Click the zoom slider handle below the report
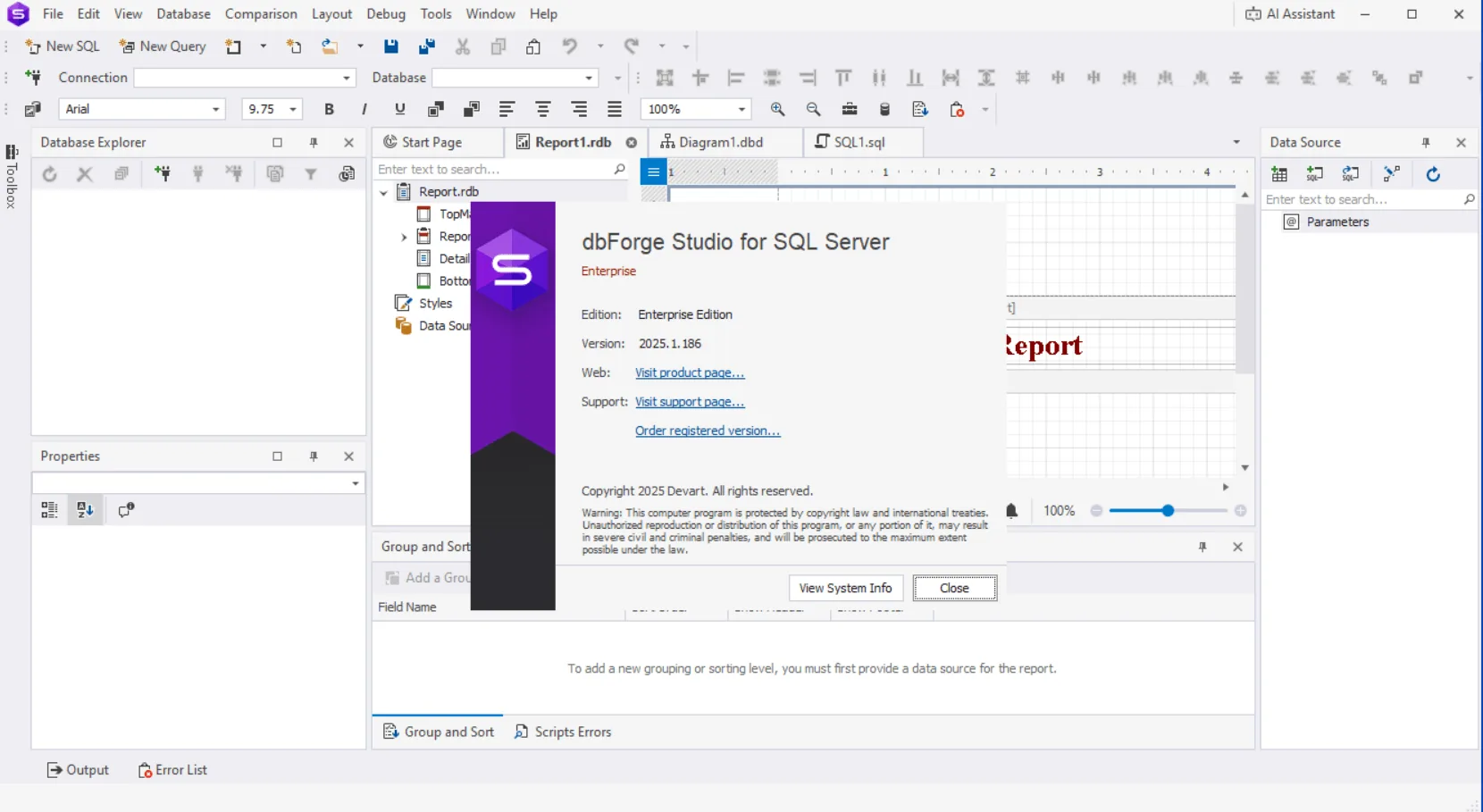Viewport: 1483px width, 812px height. point(1168,511)
